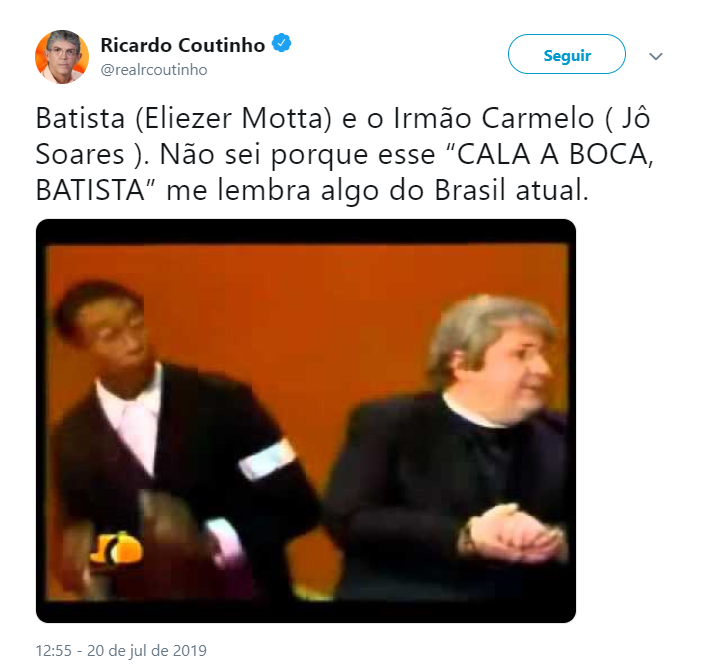Visit the @realrcoutinho handle link
Image resolution: width=702 pixels, height=669 pixels.
tap(154, 70)
